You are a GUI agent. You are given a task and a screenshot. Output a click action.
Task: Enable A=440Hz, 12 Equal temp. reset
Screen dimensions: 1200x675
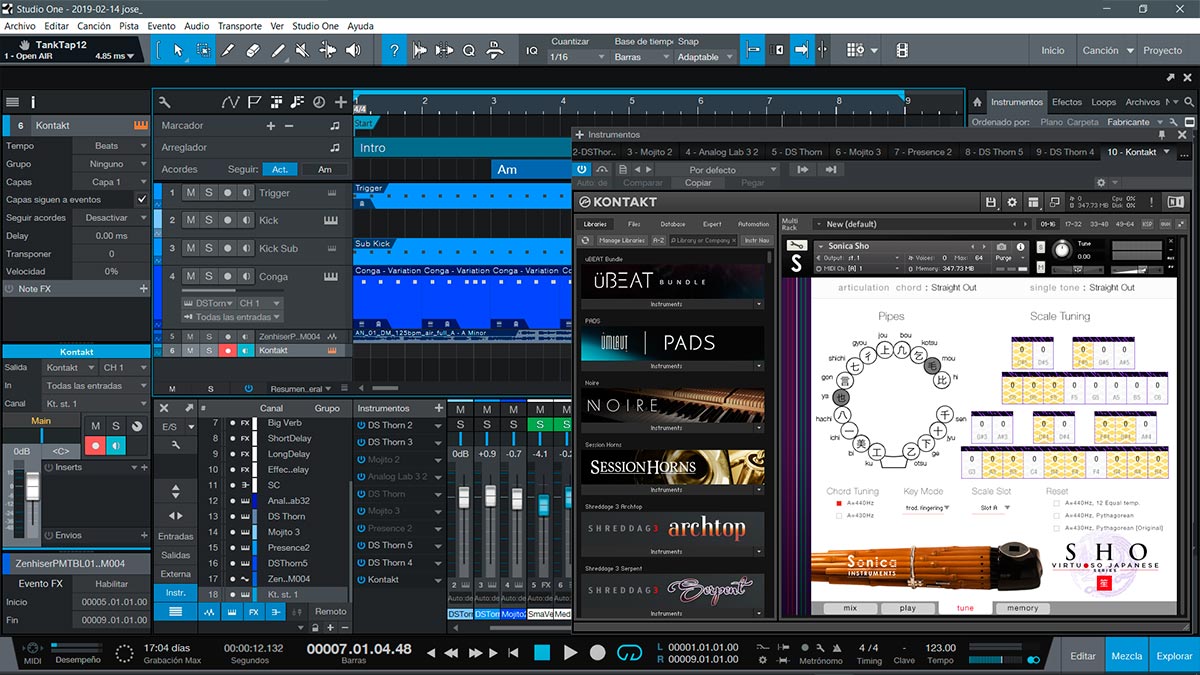click(x=1058, y=504)
